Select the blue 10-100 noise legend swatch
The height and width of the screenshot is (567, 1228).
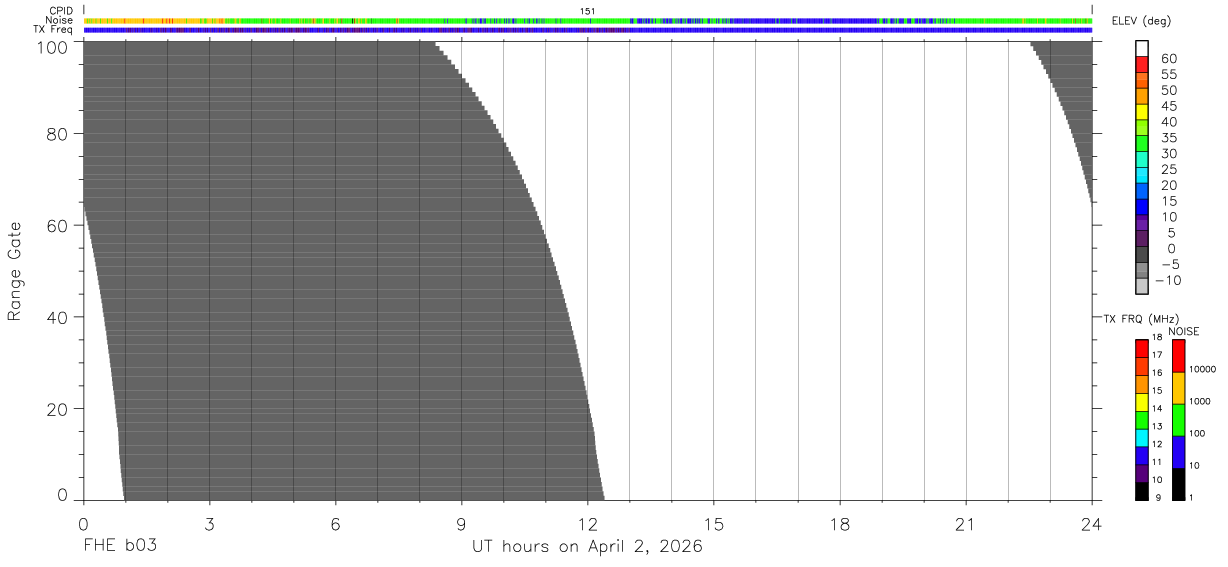(x=1178, y=452)
